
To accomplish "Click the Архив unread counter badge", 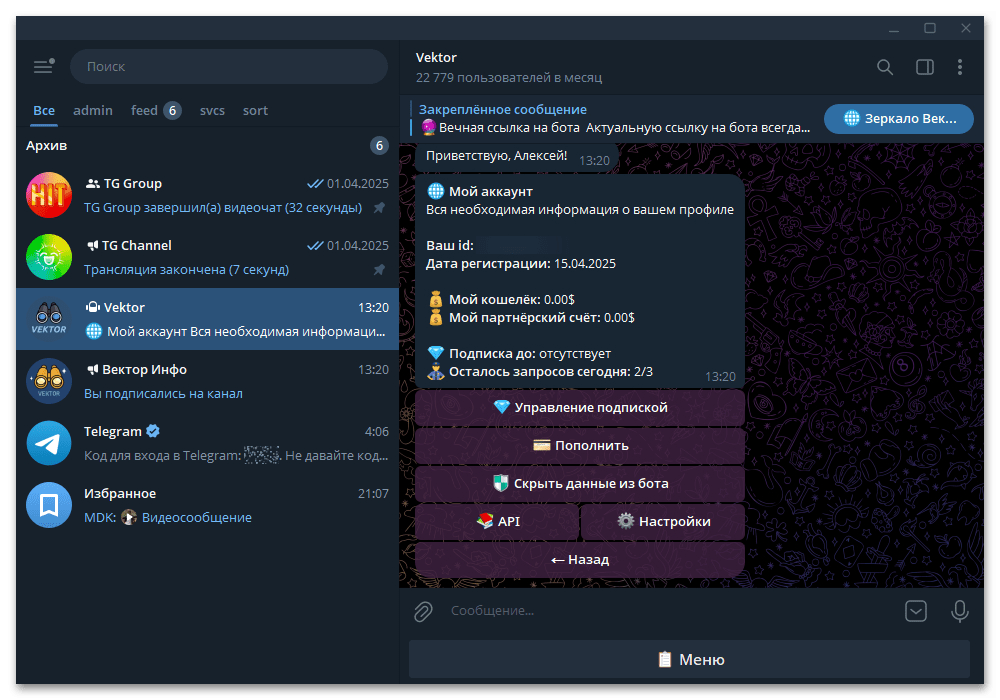I will pos(379,145).
